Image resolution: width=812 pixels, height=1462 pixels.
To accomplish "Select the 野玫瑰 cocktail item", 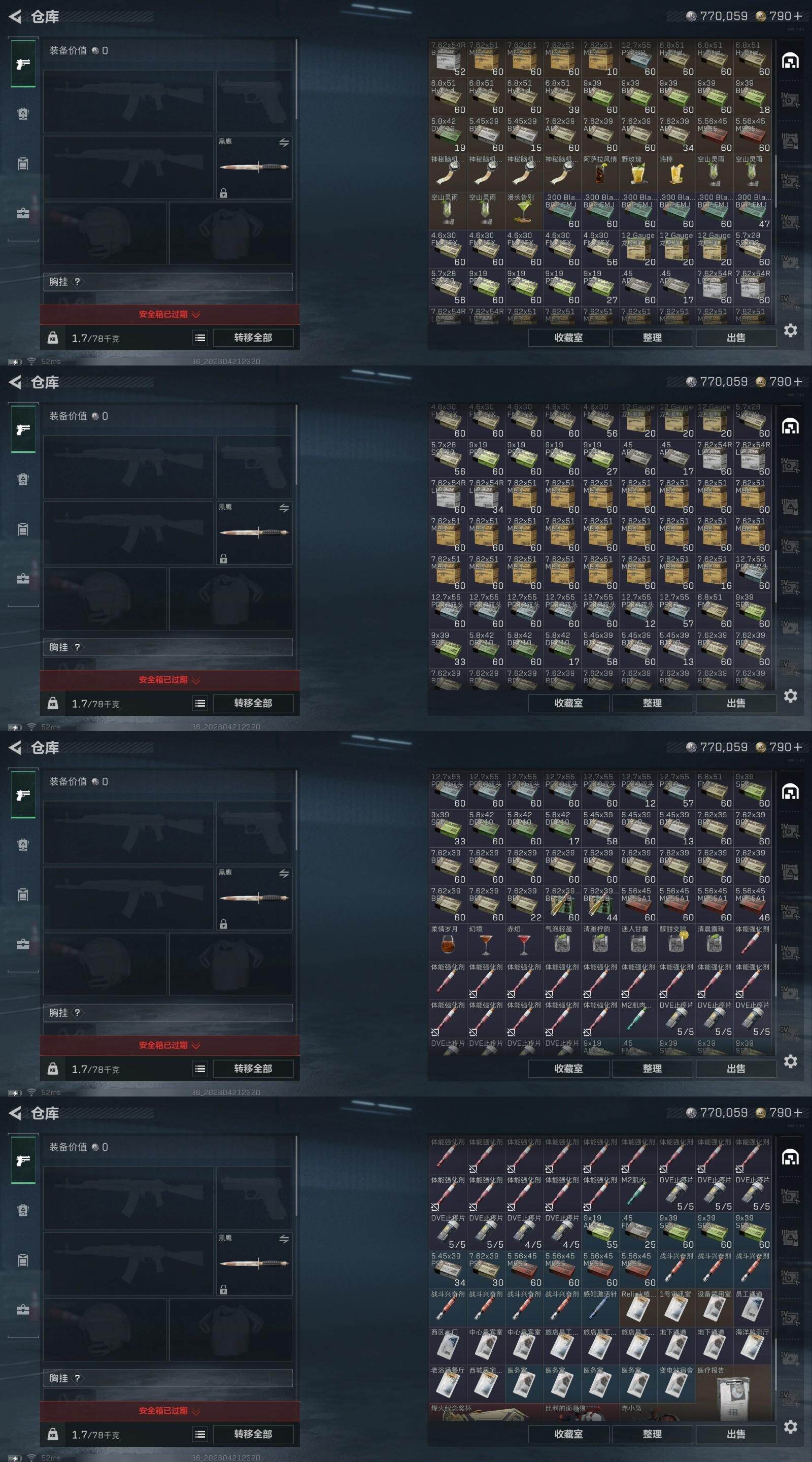I will (638, 173).
